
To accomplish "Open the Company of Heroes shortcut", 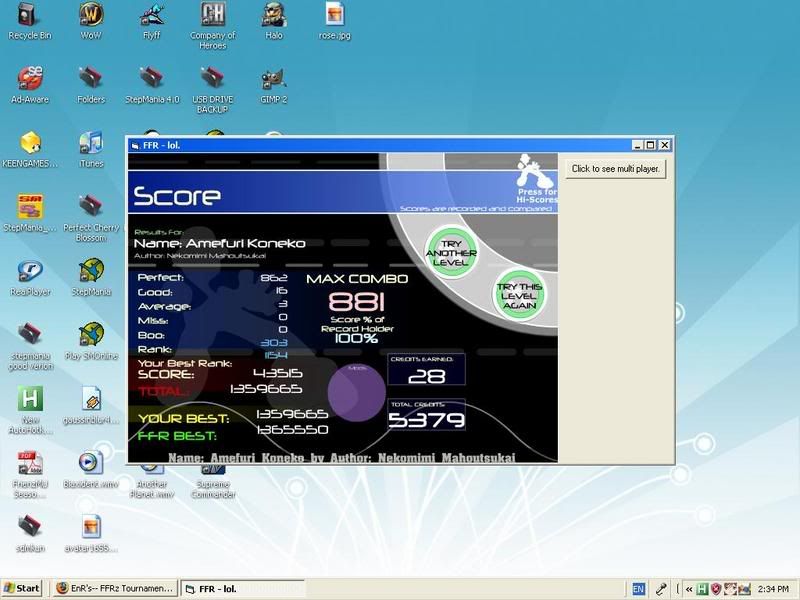I will tap(212, 15).
